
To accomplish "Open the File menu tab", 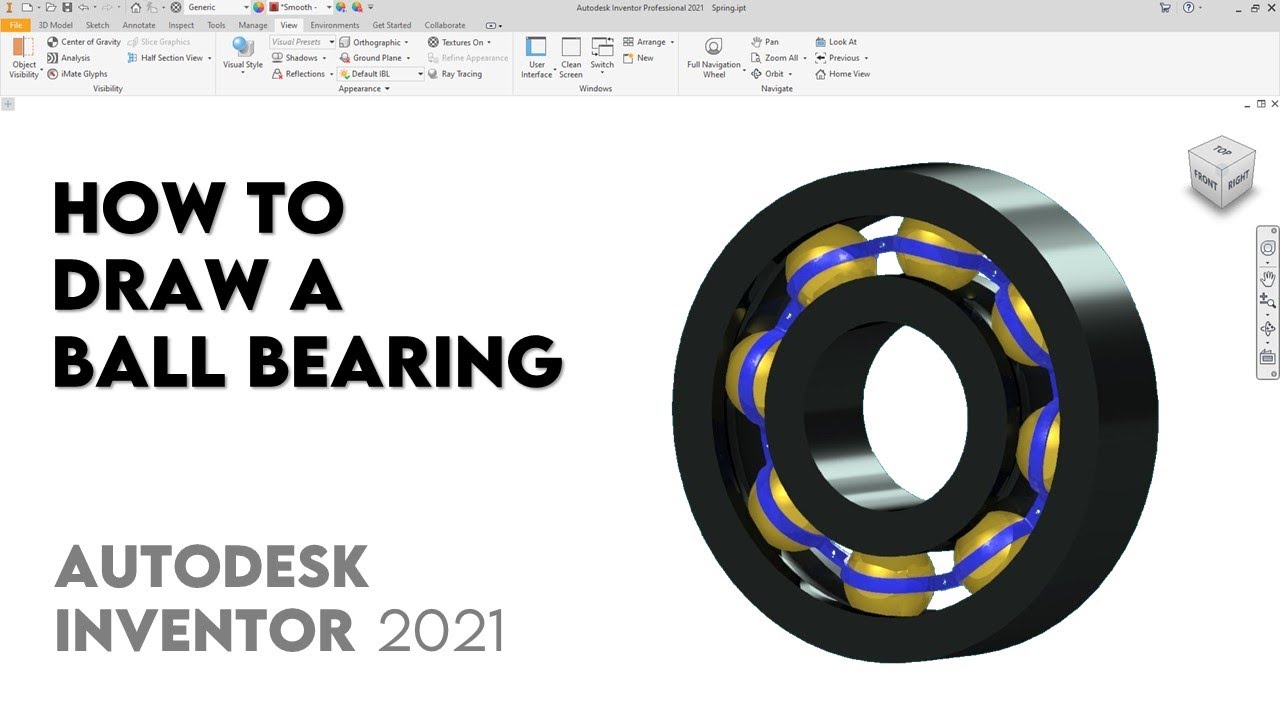I will (x=15, y=25).
